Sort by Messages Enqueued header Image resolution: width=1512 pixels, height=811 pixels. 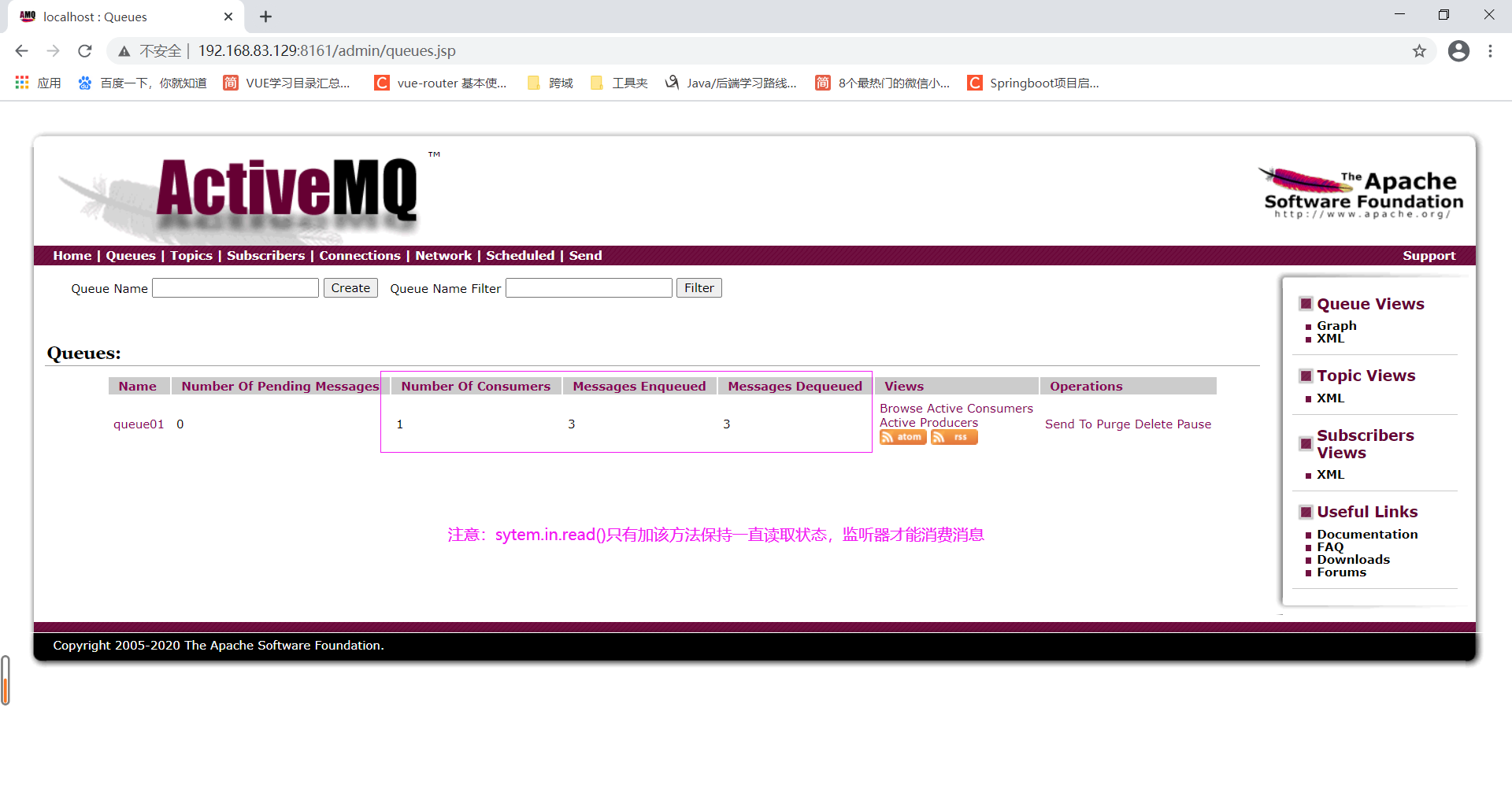pyautogui.click(x=639, y=387)
